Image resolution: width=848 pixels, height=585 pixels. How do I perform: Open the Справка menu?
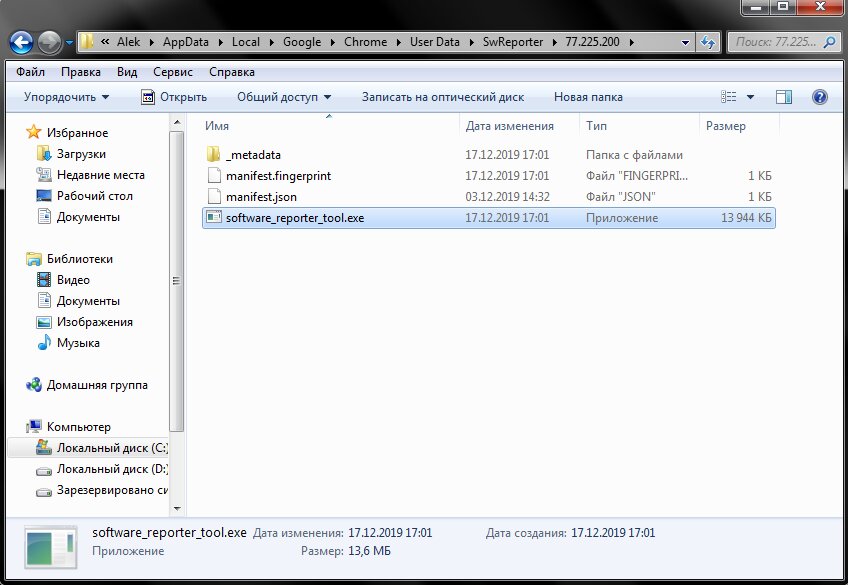[x=231, y=72]
